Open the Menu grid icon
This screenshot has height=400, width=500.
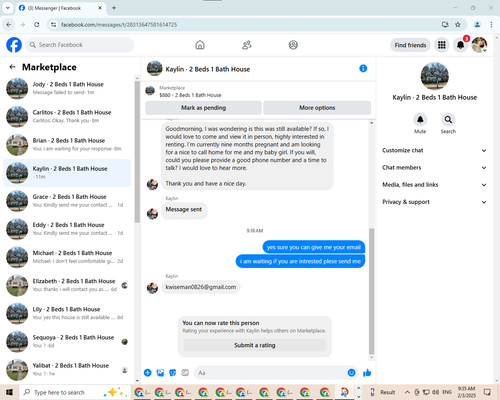(442, 45)
